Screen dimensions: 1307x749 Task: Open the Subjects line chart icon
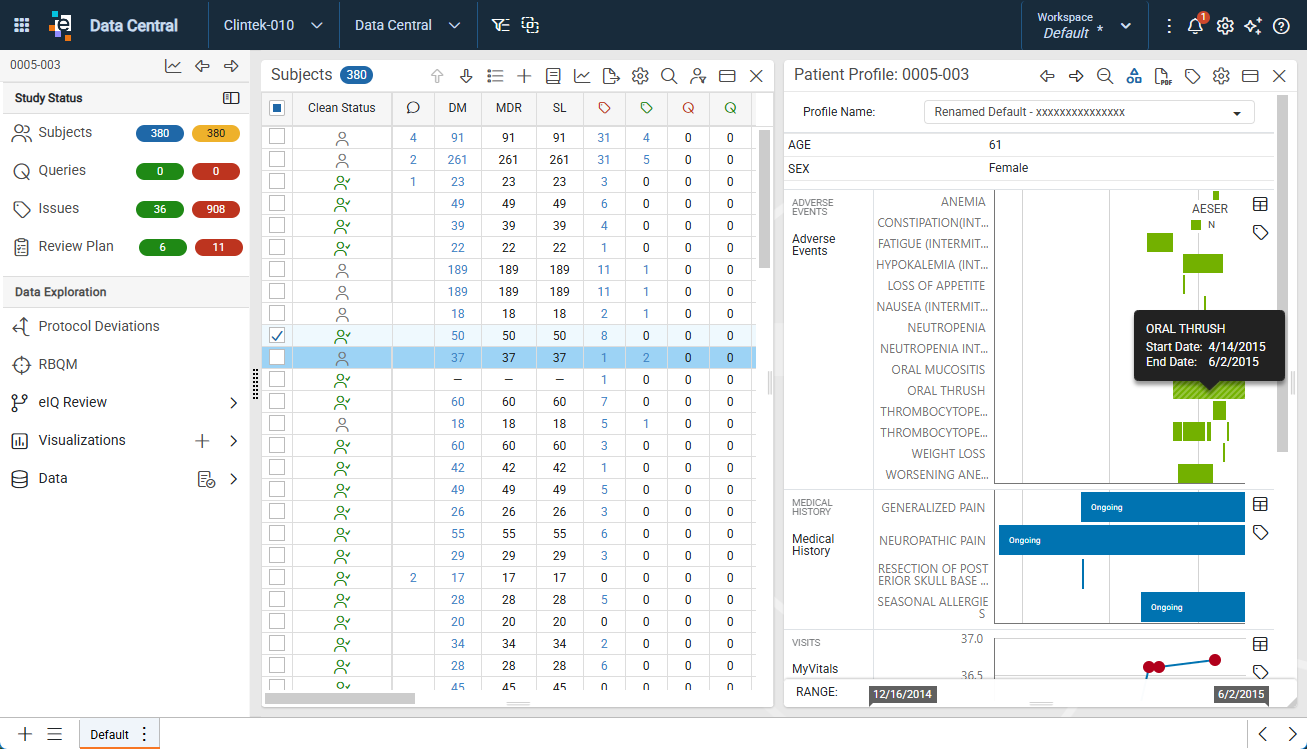pyautogui.click(x=582, y=76)
